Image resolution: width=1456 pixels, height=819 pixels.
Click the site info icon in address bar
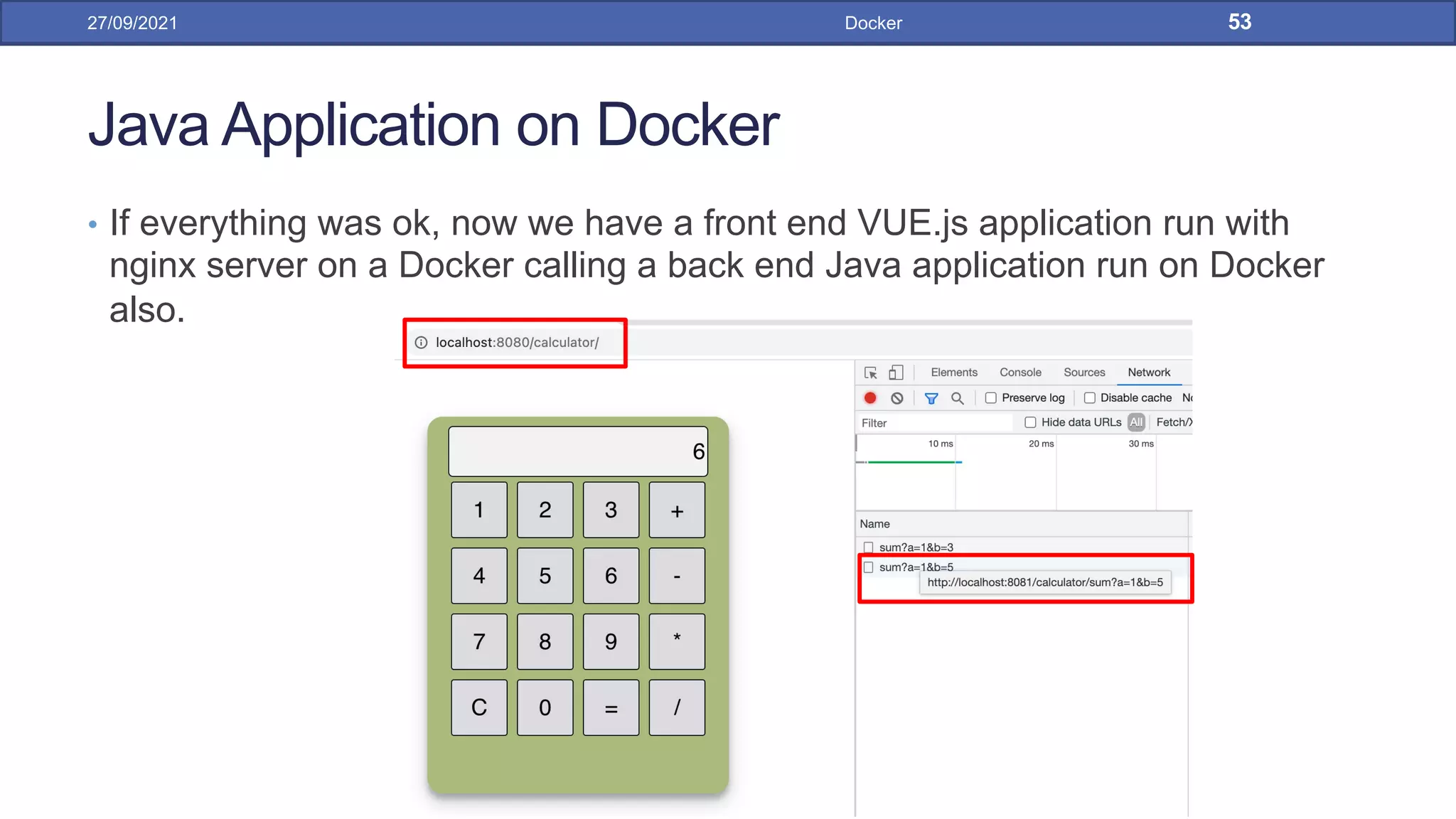pyautogui.click(x=421, y=343)
